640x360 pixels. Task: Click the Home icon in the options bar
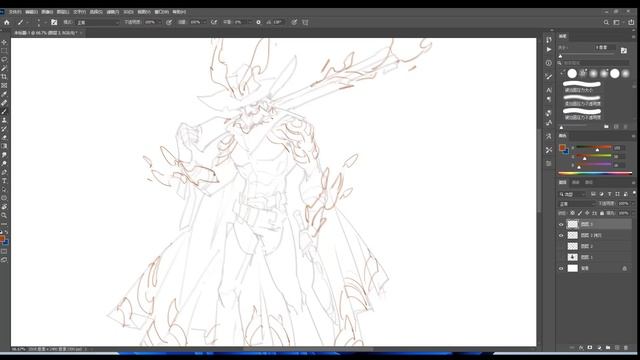7,22
